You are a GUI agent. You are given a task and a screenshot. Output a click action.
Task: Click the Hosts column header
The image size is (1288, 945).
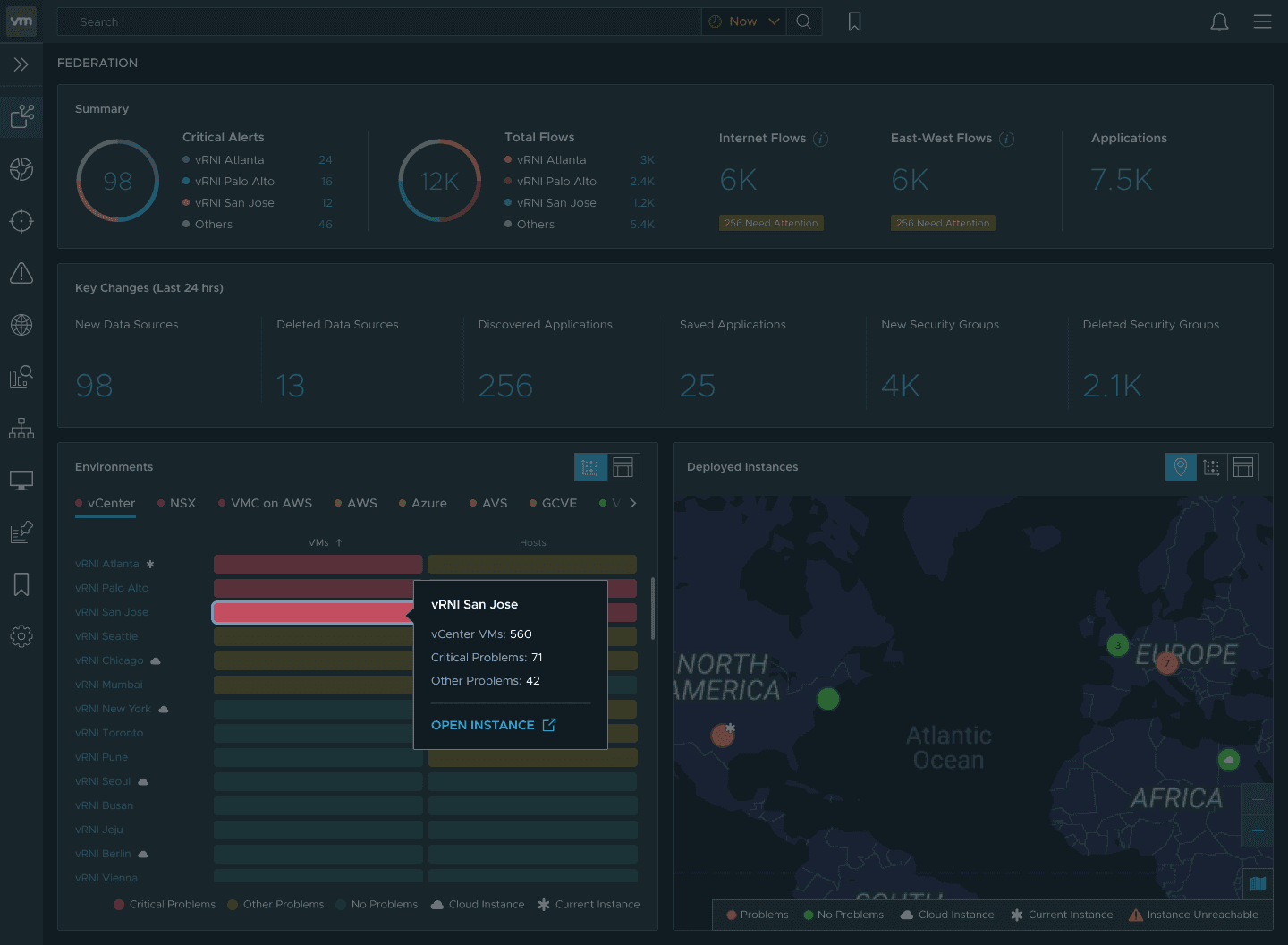pos(533,543)
